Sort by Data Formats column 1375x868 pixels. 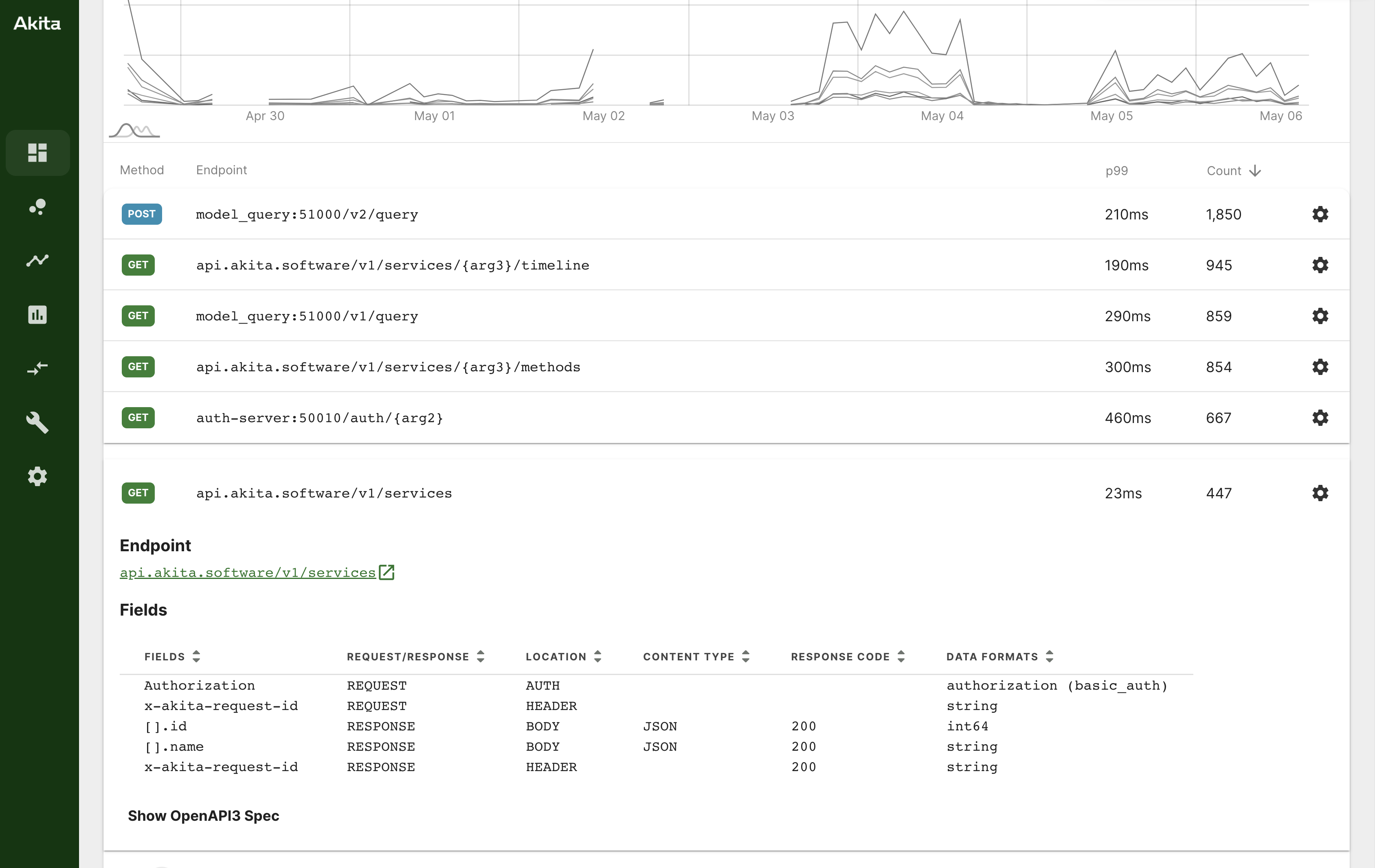coord(1049,656)
